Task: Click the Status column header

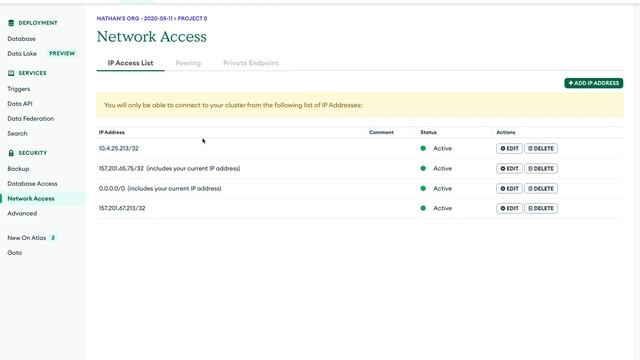Action: click(429, 132)
